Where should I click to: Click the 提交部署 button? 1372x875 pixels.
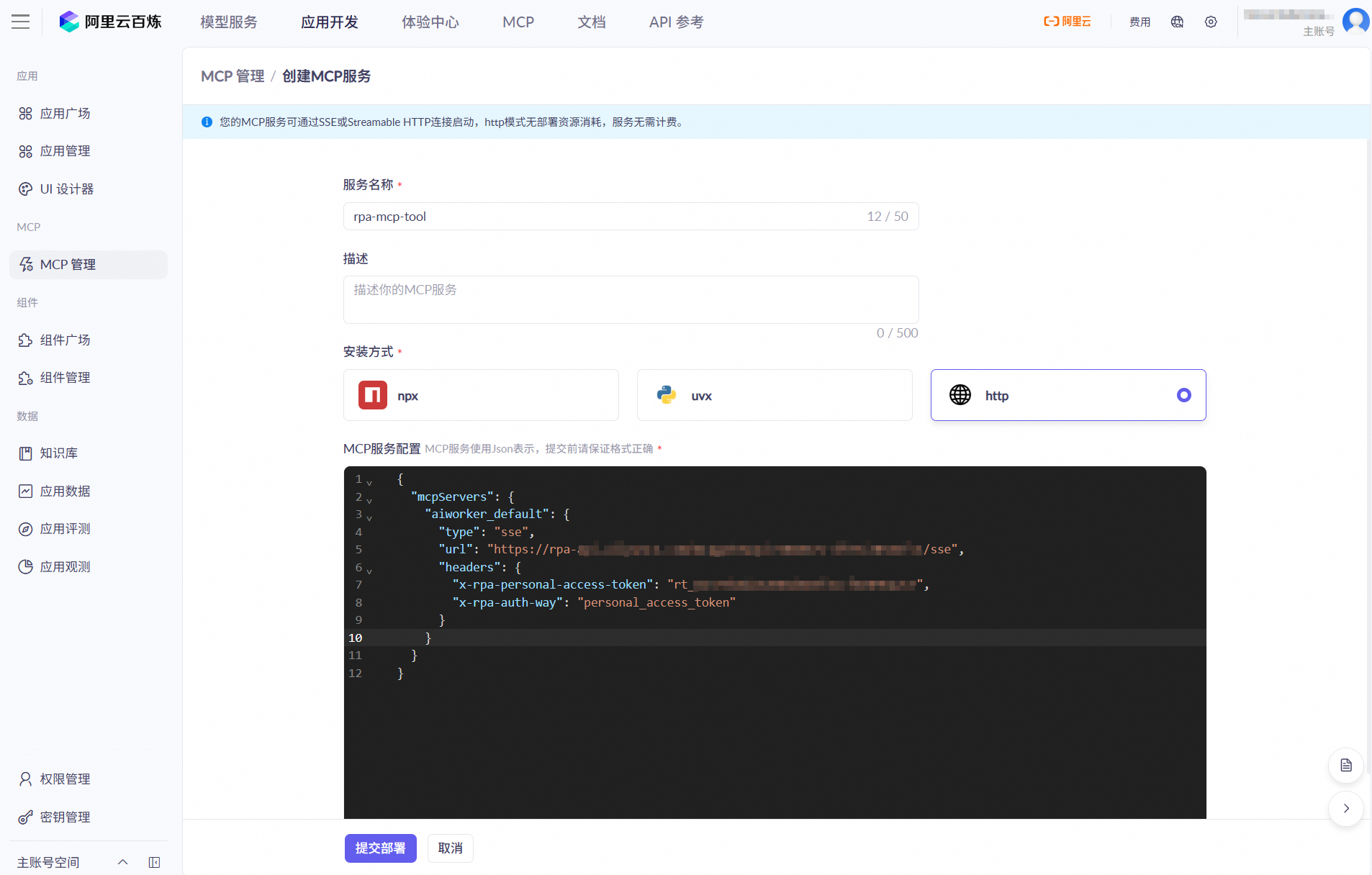click(x=381, y=848)
